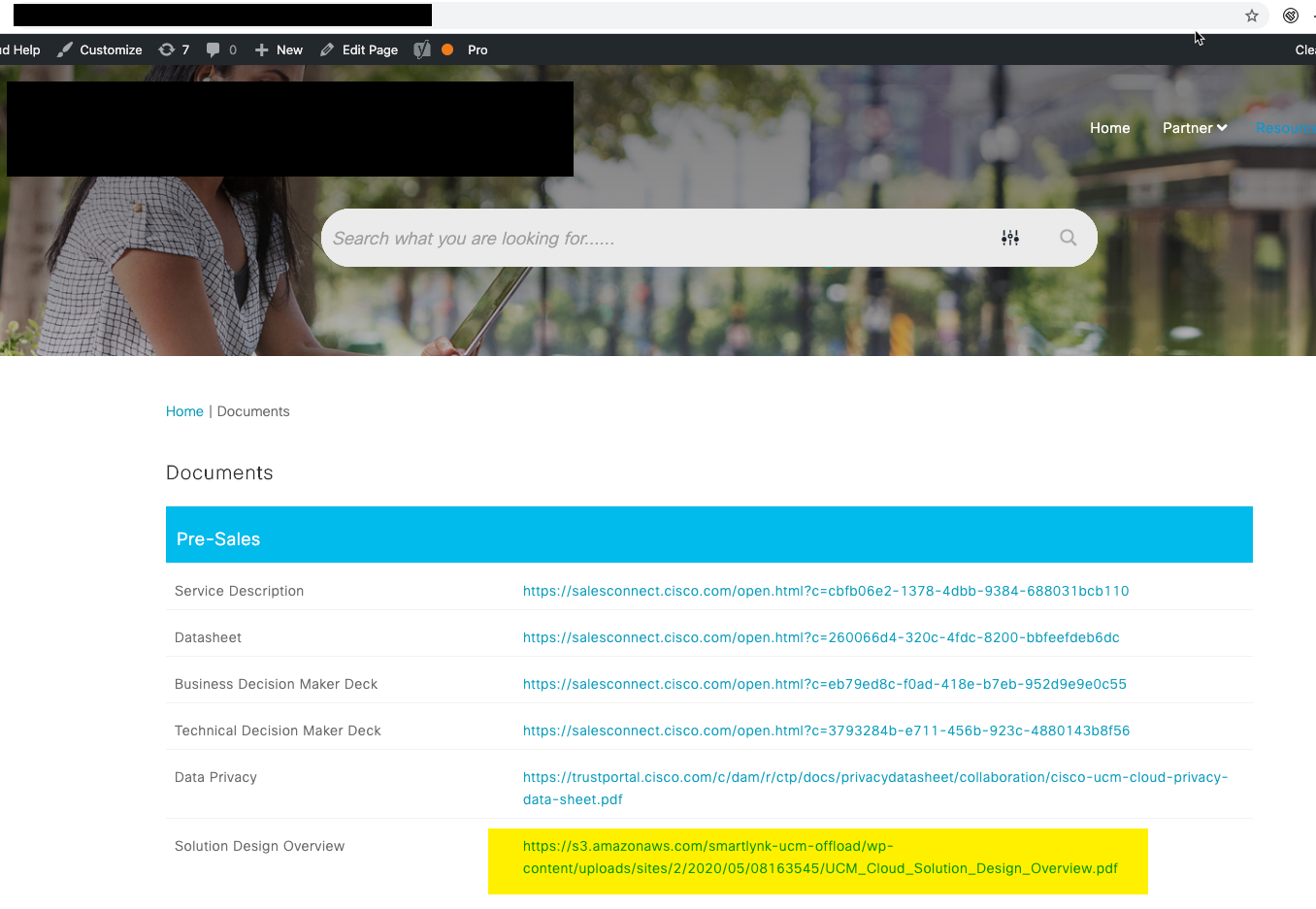Open the Datasheet salesconnect link
This screenshot has width=1316, height=909.
(820, 637)
